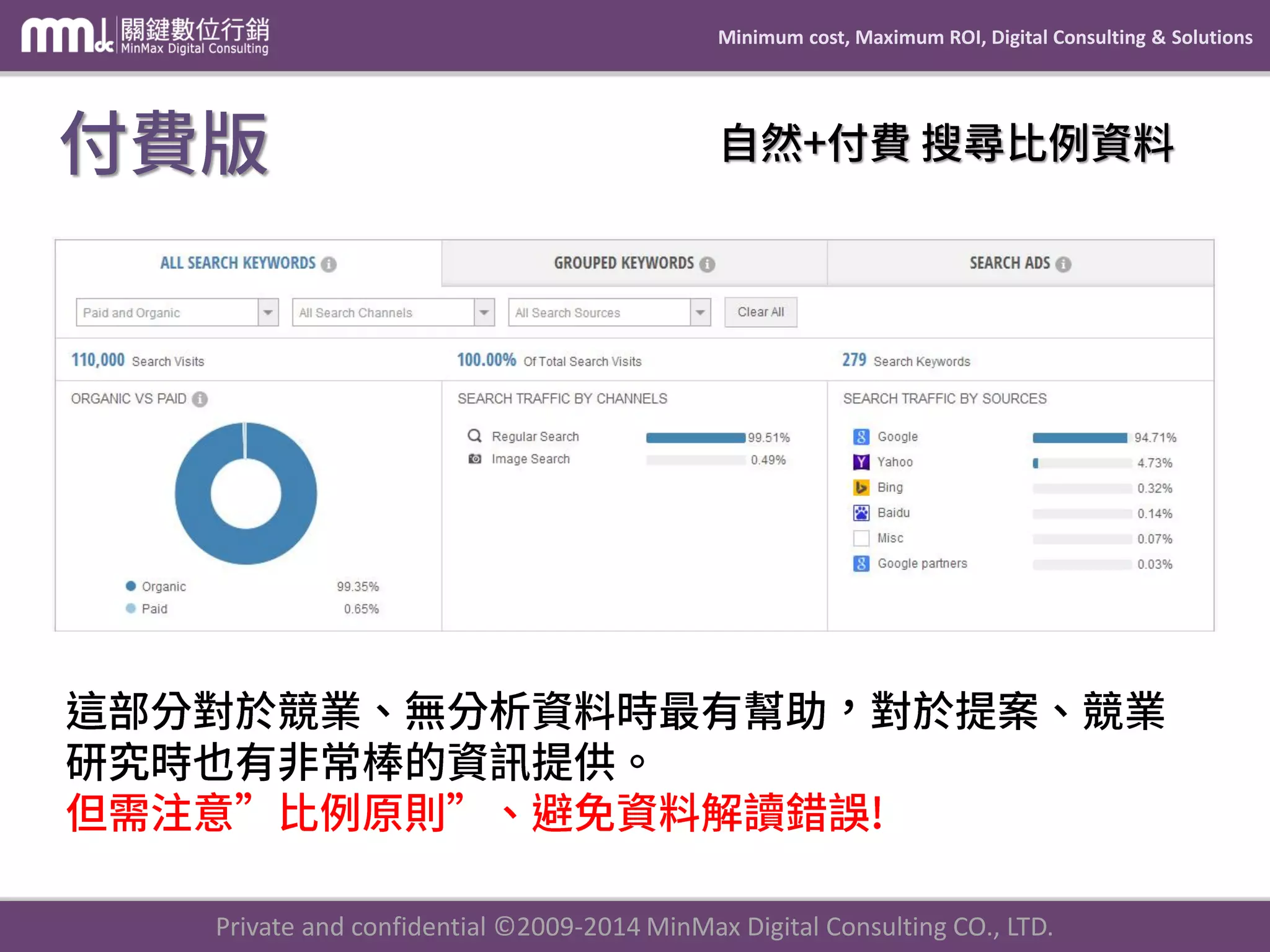Click the Bing source icon
1270x952 pixels.
click(x=861, y=488)
